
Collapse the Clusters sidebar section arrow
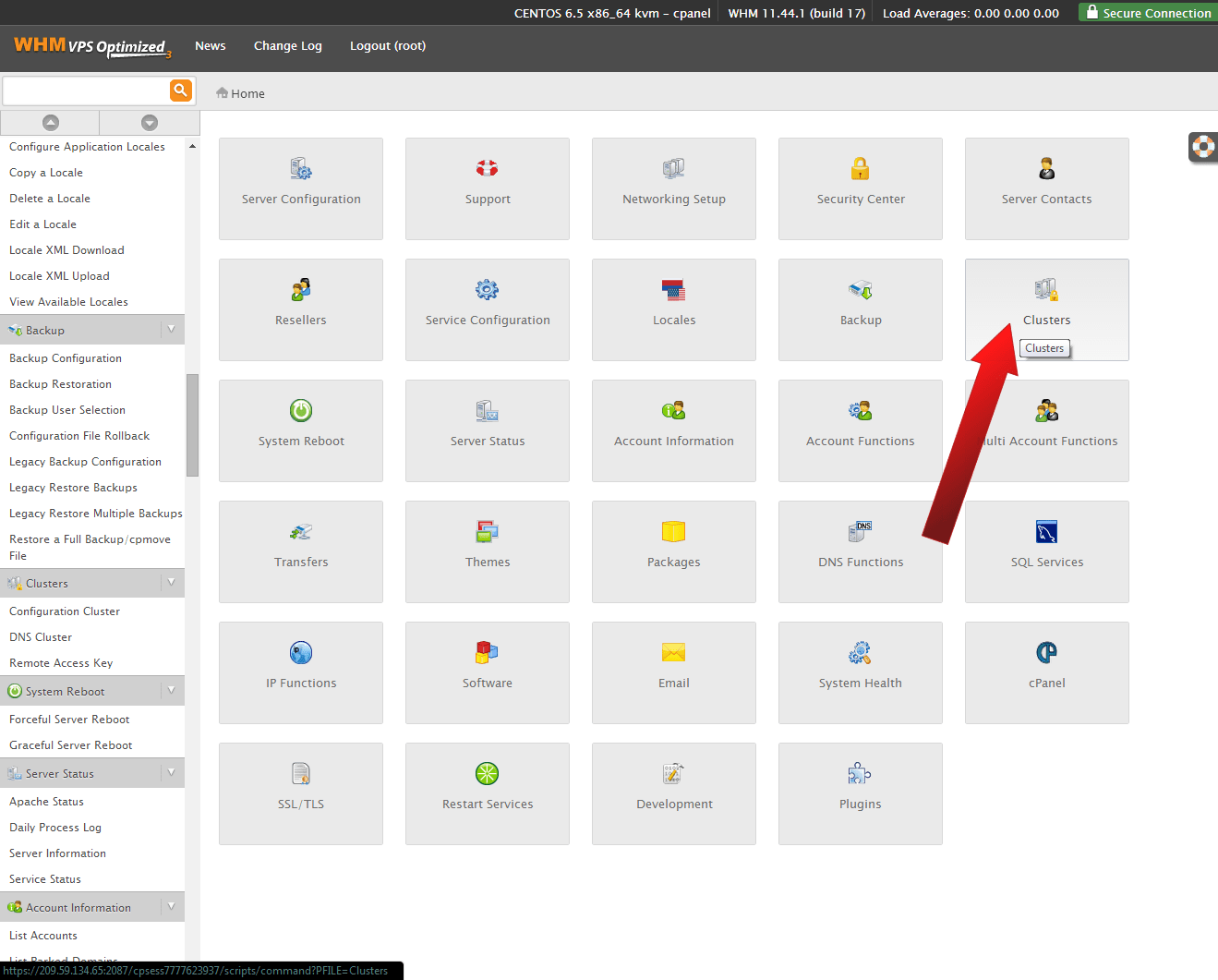pos(171,582)
